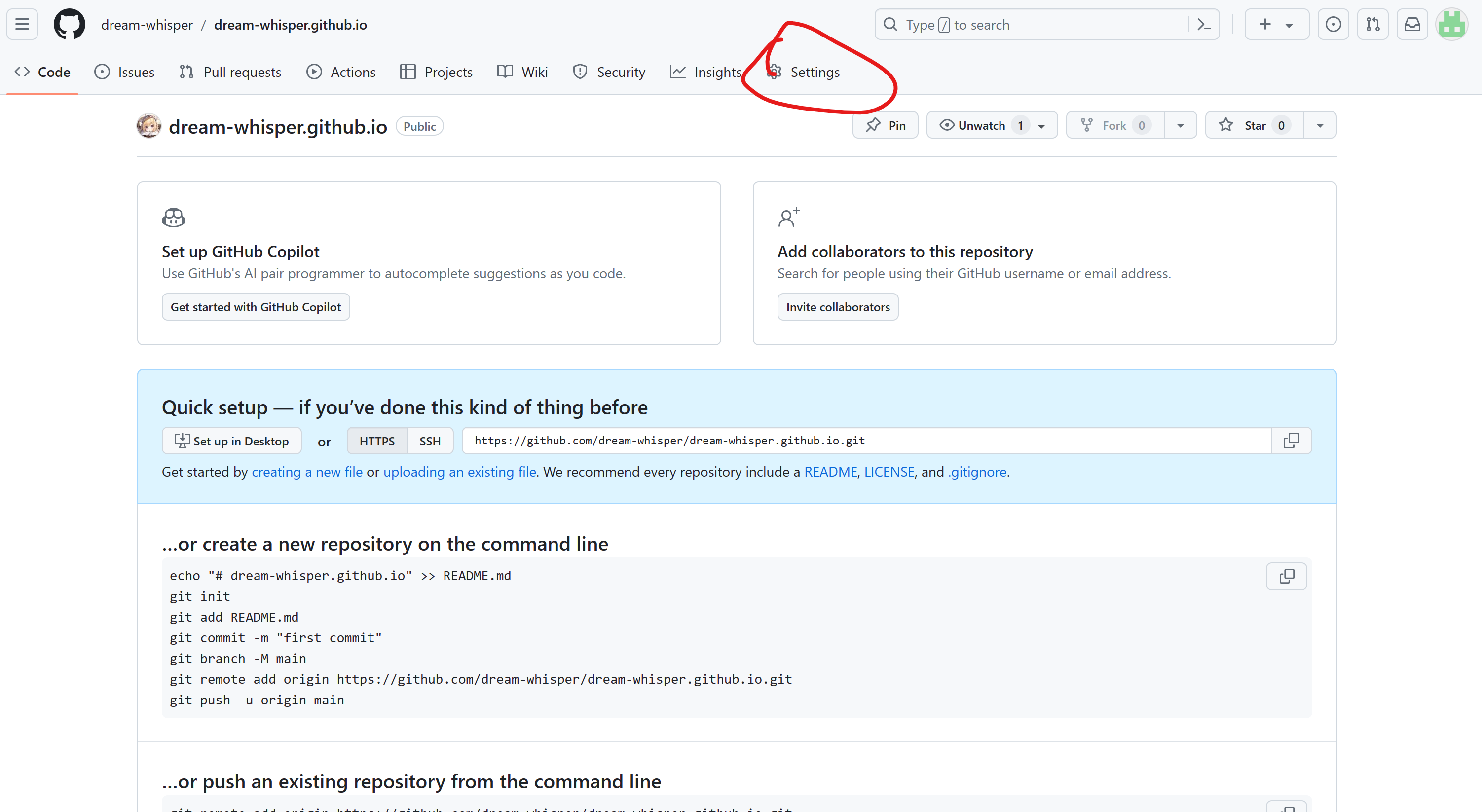Viewport: 1482px width, 812px height.
Task: Open the issues icon in header
Action: coord(1333,24)
